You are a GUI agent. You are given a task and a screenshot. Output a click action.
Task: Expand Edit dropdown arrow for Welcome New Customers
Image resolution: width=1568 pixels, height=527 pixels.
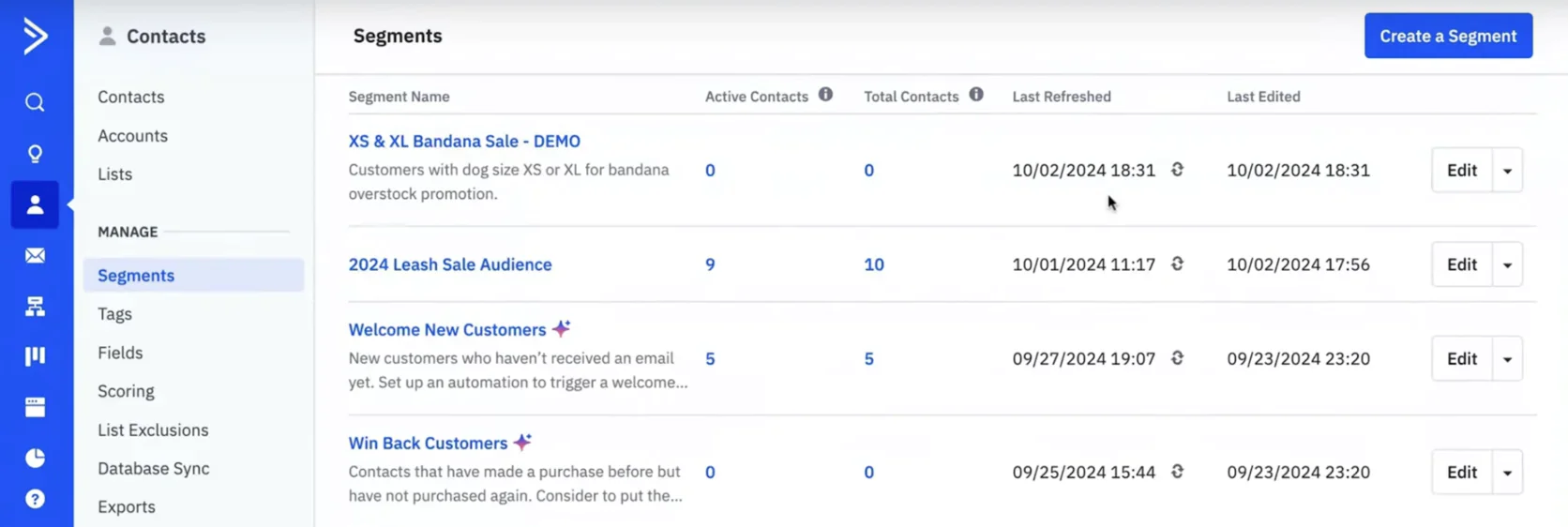1507,359
